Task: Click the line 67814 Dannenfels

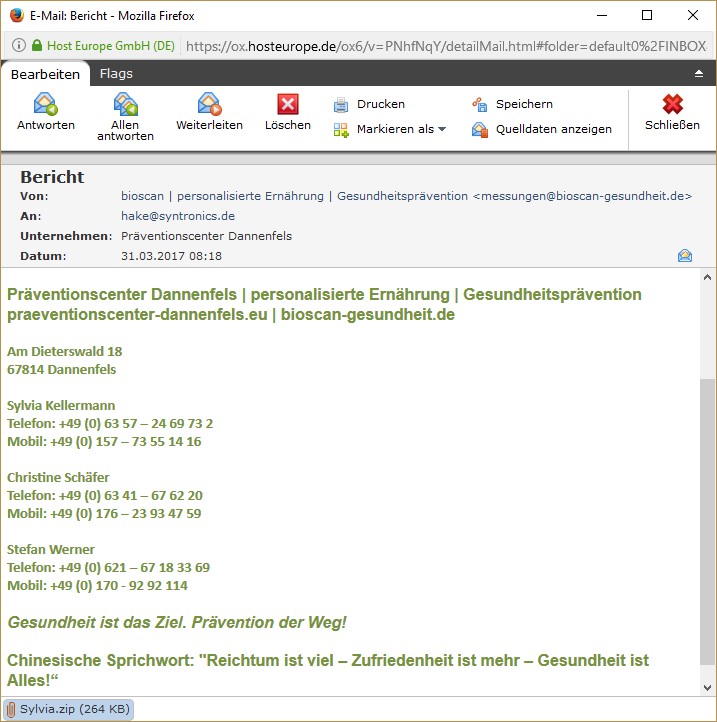Action: [61, 369]
